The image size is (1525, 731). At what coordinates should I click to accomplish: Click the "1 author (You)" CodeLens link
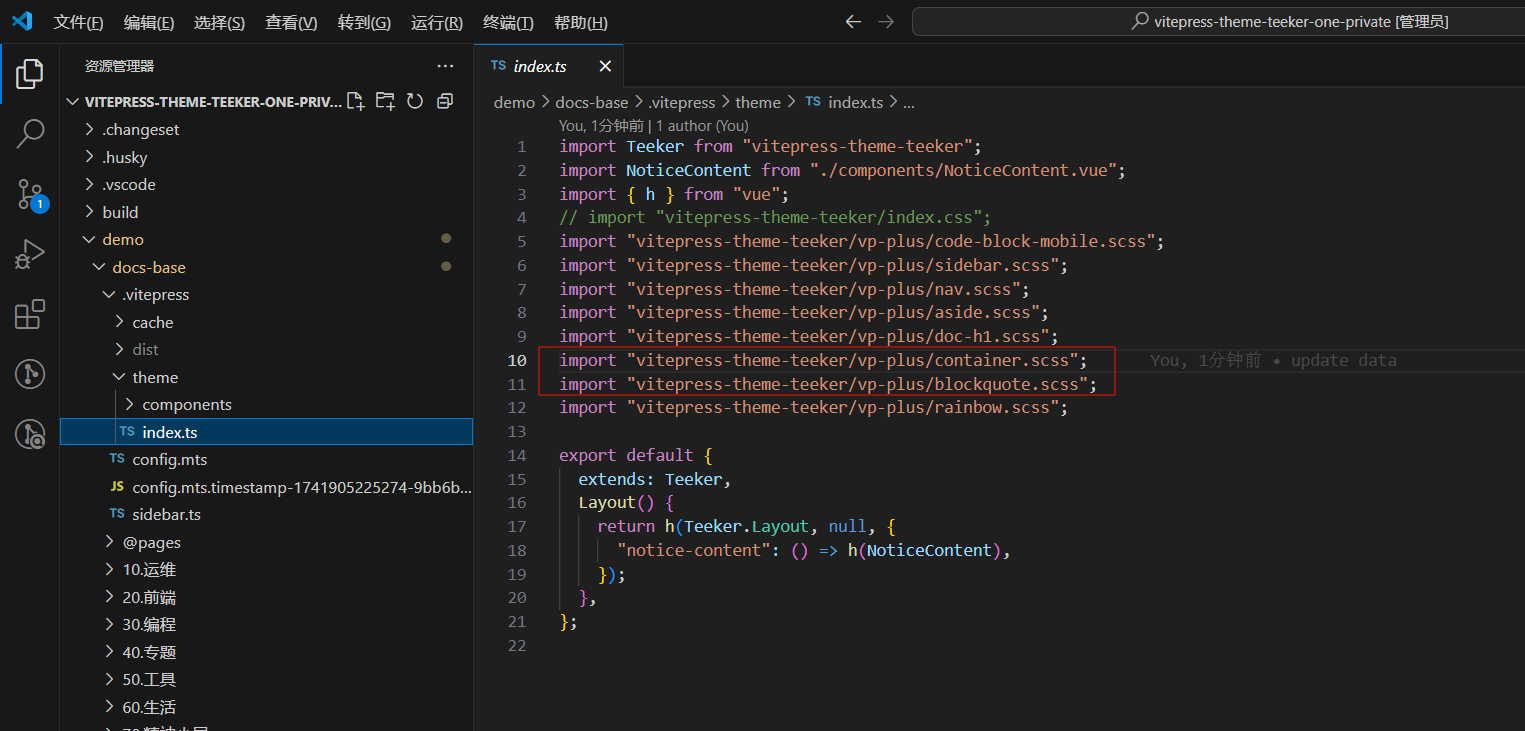click(x=702, y=126)
